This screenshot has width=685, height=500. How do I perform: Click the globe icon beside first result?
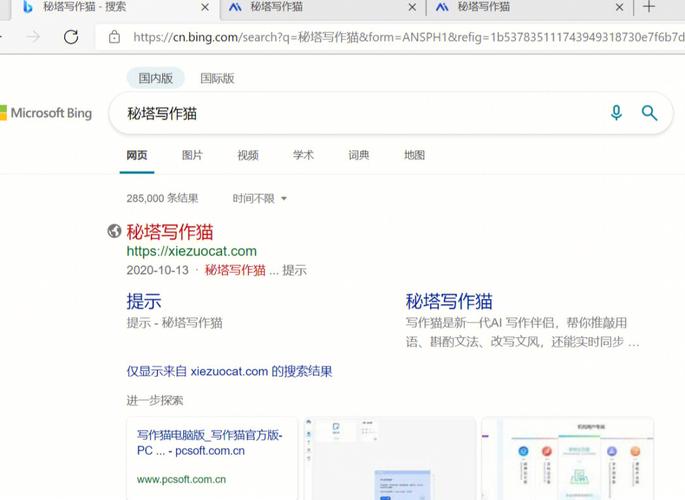click(x=114, y=231)
